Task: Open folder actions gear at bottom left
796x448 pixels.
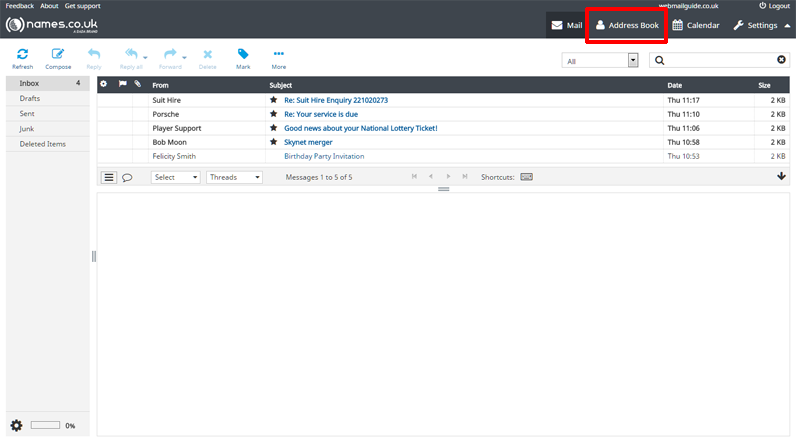Action: 16,426
